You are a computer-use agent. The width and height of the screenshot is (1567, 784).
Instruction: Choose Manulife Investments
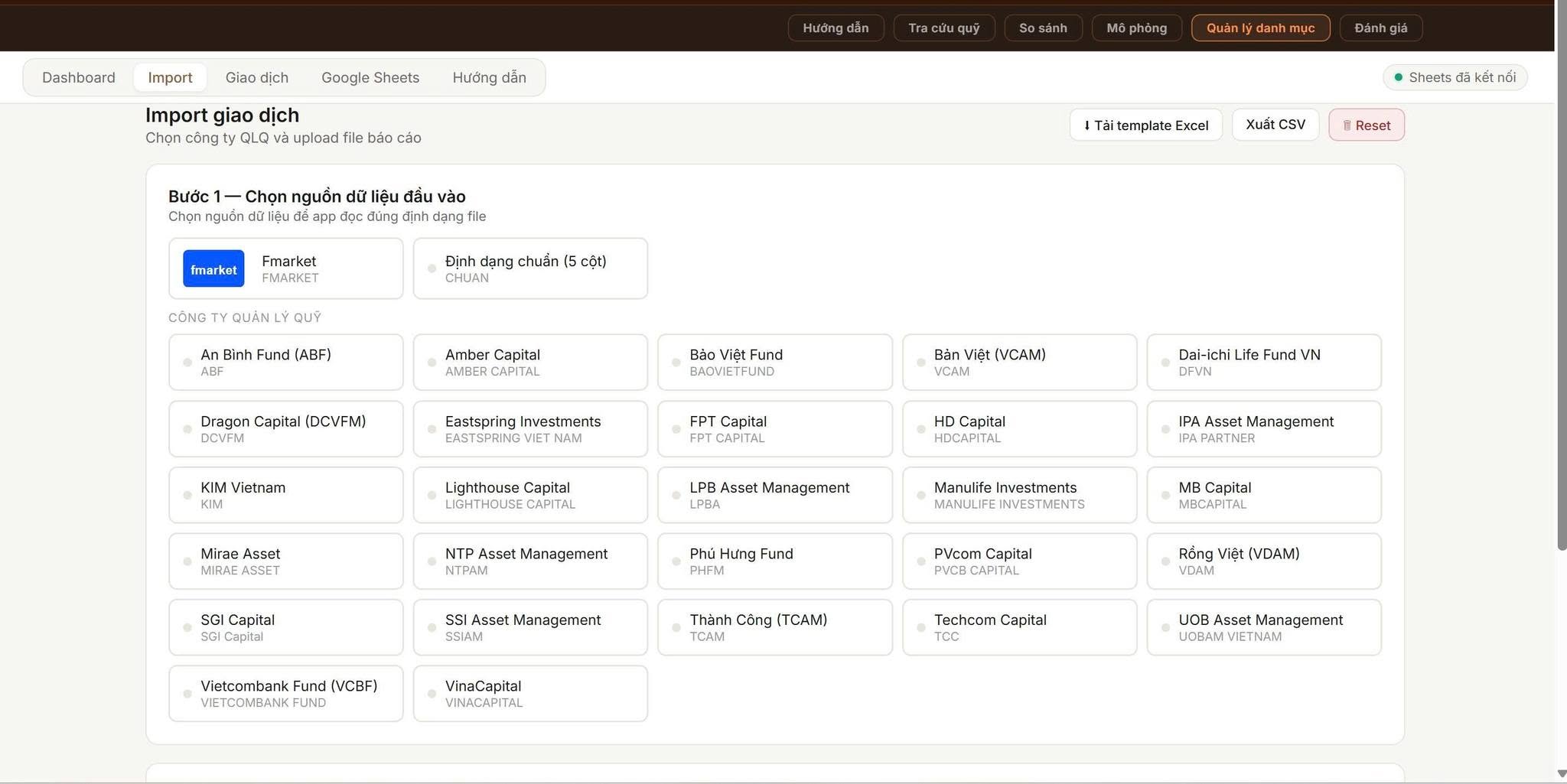(x=1020, y=495)
